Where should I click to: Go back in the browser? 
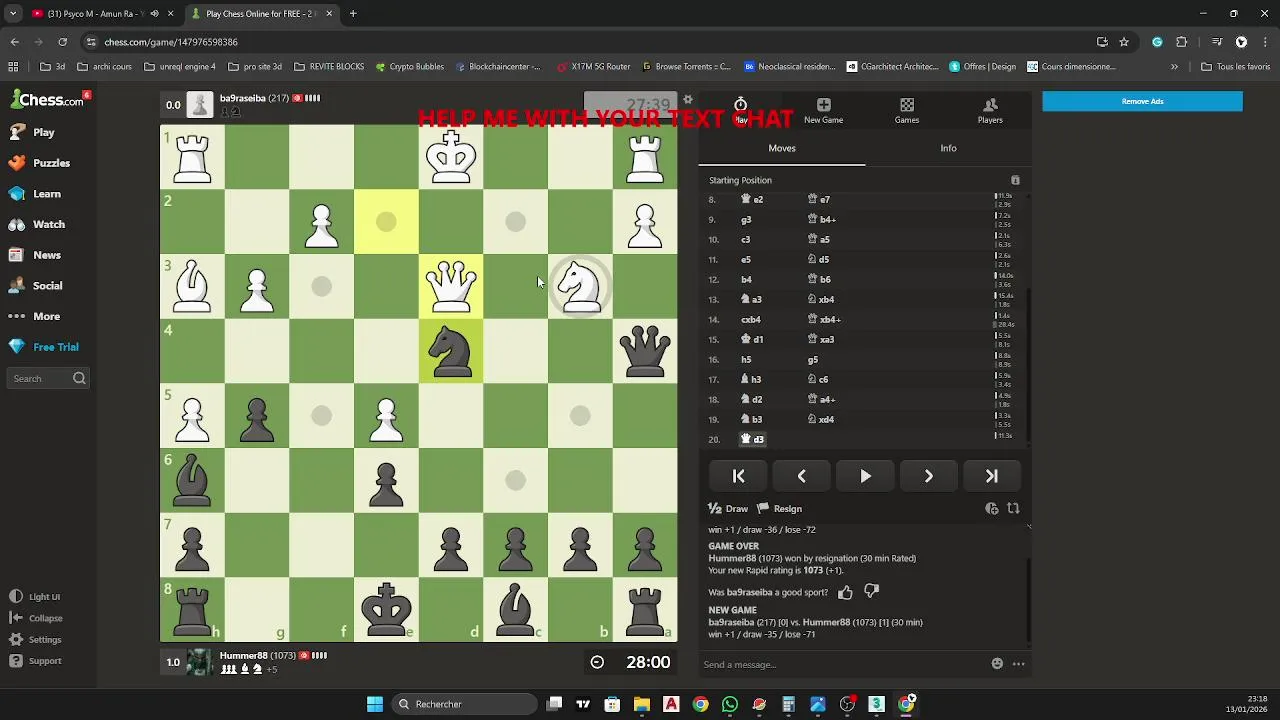tap(15, 42)
